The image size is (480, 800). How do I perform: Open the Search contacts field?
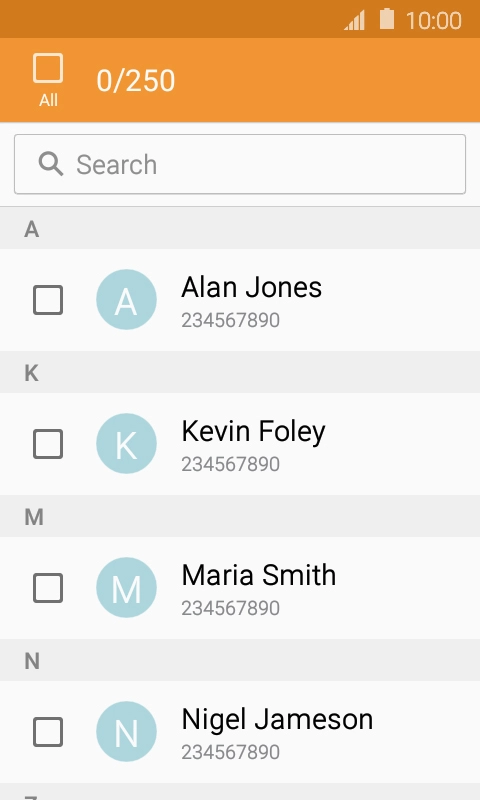click(x=240, y=164)
